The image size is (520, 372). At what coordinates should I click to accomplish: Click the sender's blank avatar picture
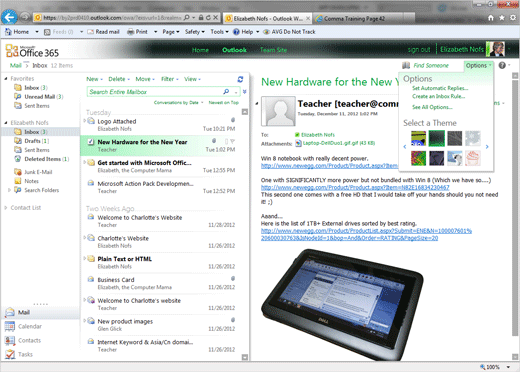278,111
